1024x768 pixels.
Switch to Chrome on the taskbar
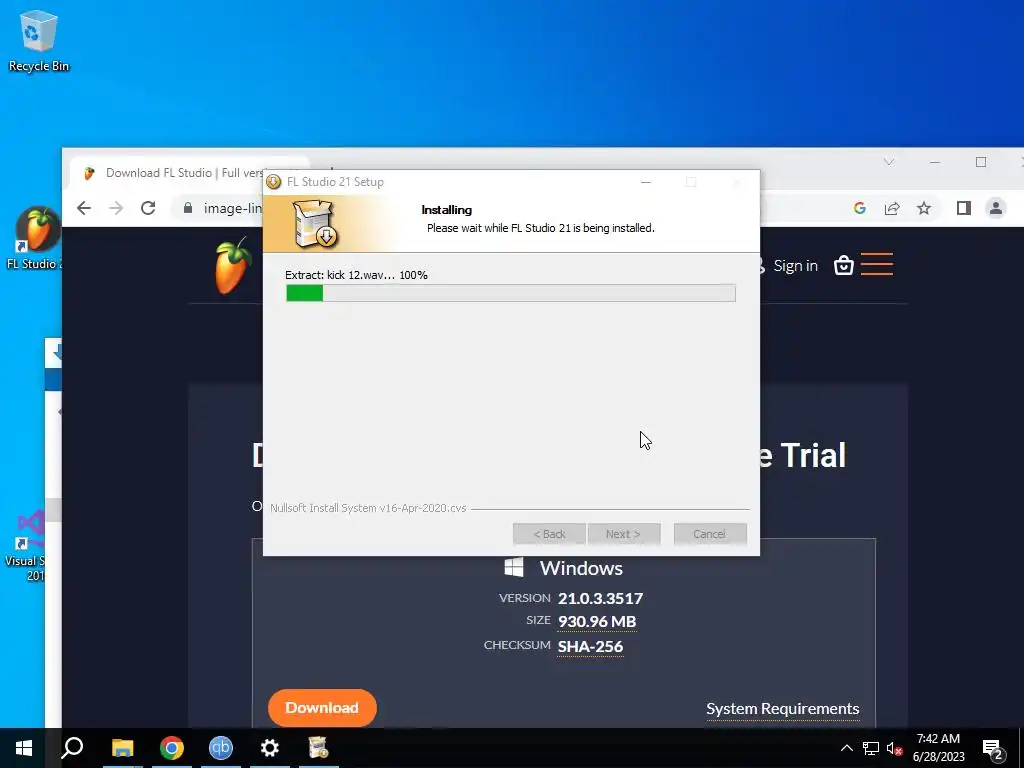coord(172,748)
